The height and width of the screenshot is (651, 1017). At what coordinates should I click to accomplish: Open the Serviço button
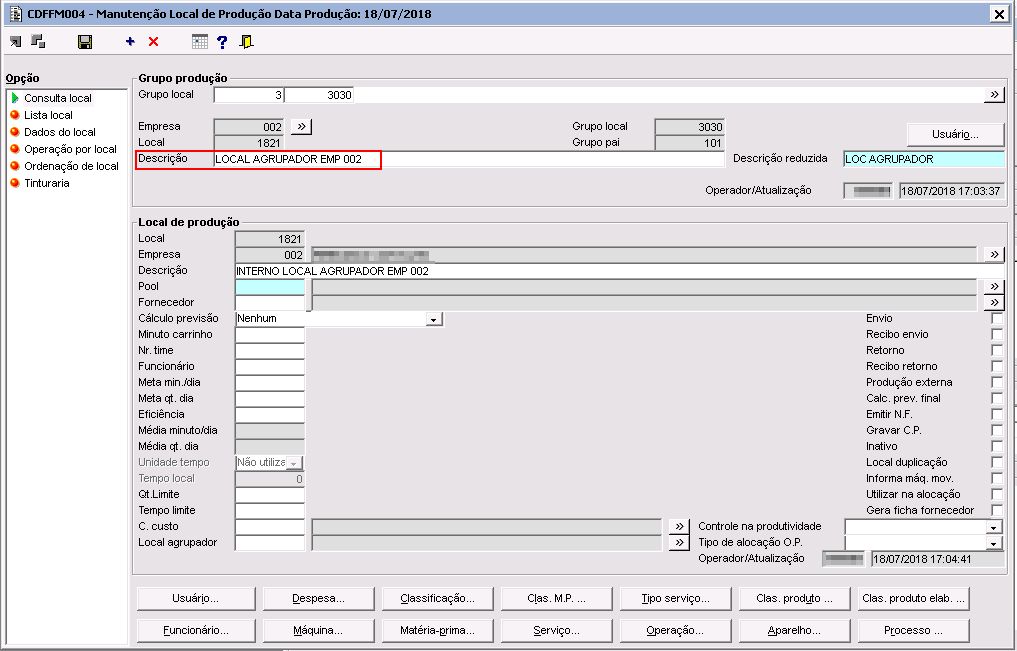pos(556,630)
